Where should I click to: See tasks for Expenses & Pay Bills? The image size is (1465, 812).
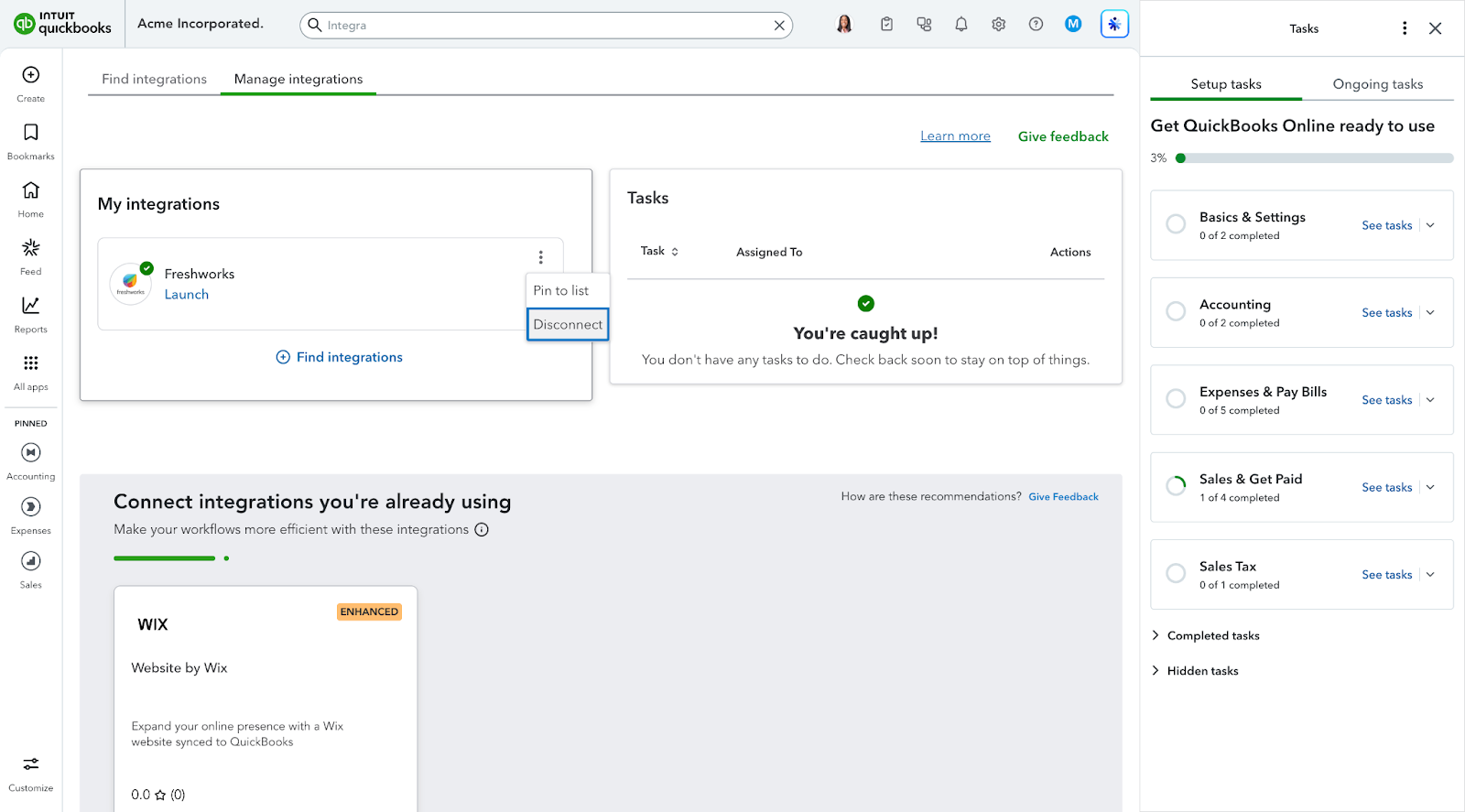pyautogui.click(x=1386, y=400)
